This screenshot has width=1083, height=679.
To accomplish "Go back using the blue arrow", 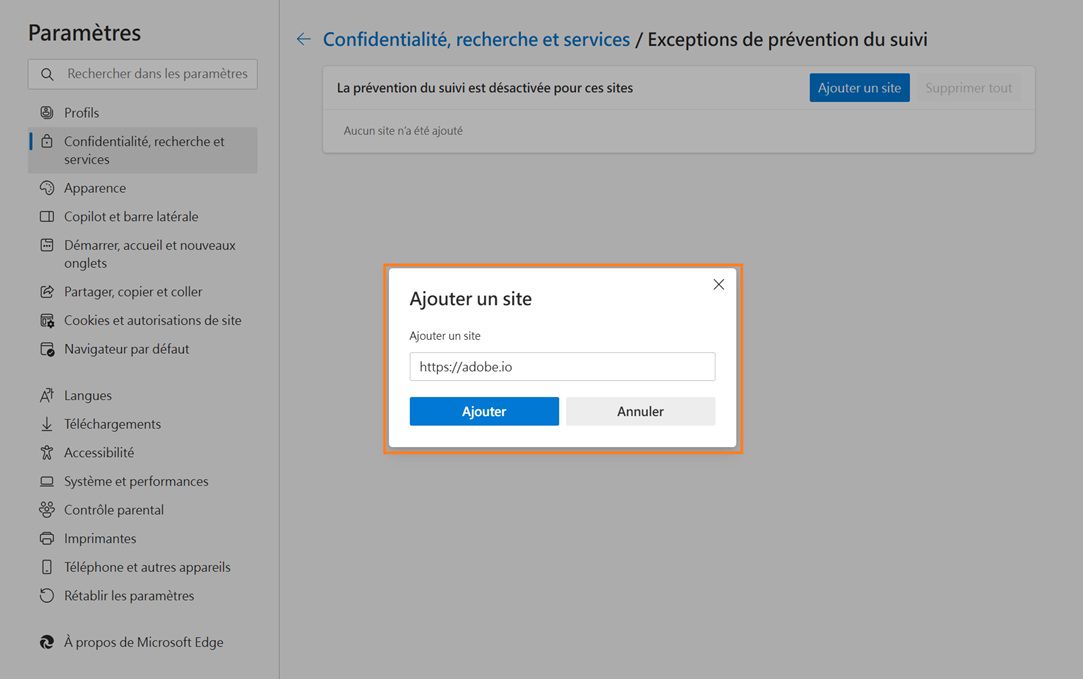I will click(x=303, y=38).
